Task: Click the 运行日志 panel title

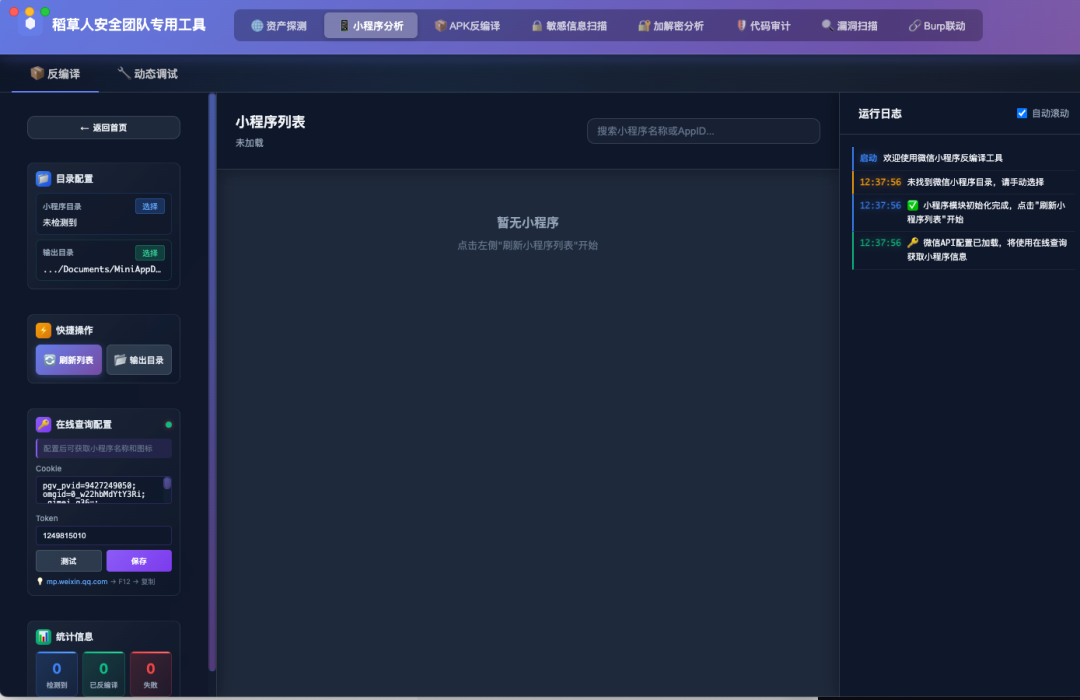Action: [880, 114]
